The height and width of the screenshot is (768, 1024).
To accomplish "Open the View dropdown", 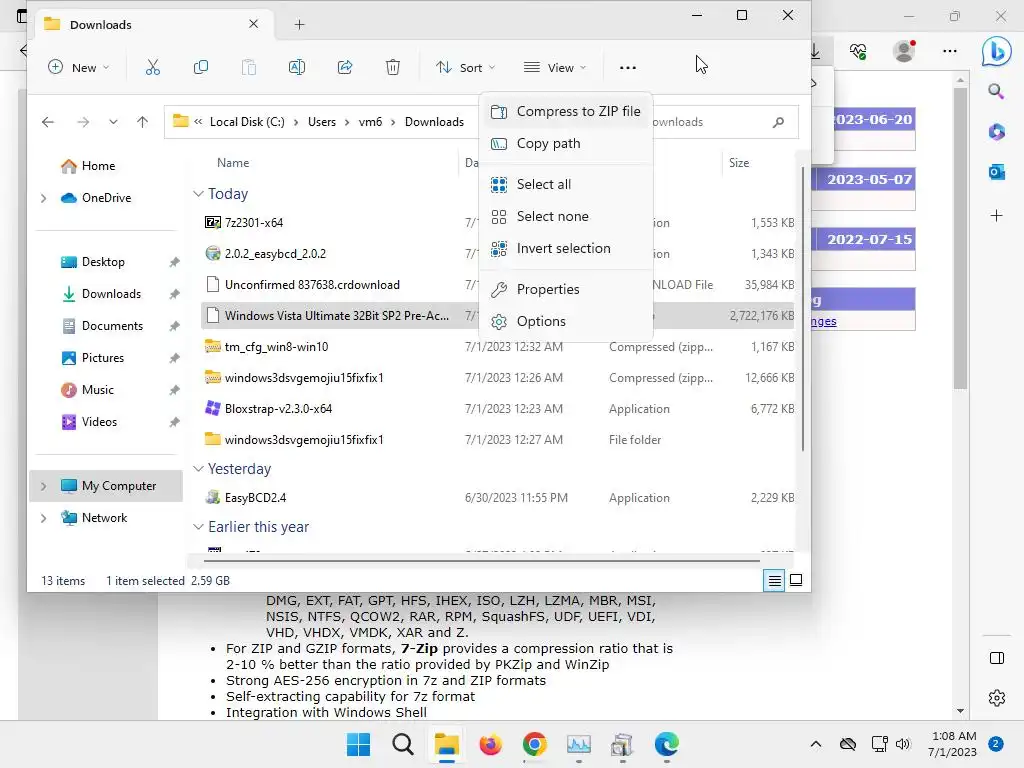I will tap(555, 67).
